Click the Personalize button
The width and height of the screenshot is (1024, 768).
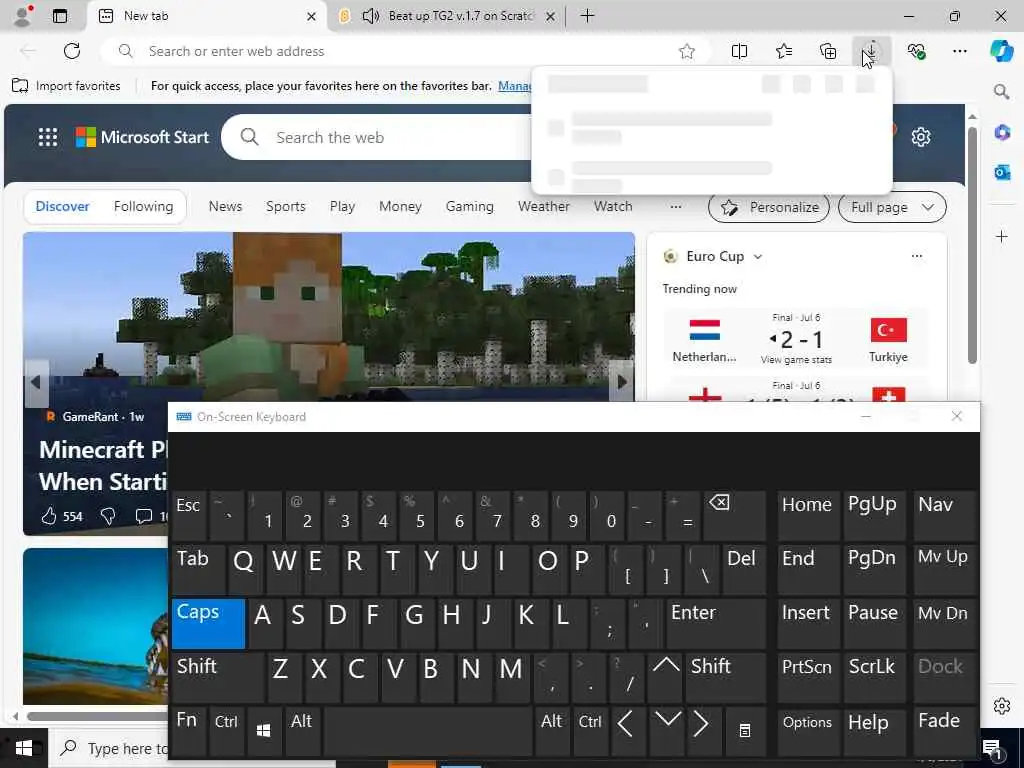coord(769,207)
